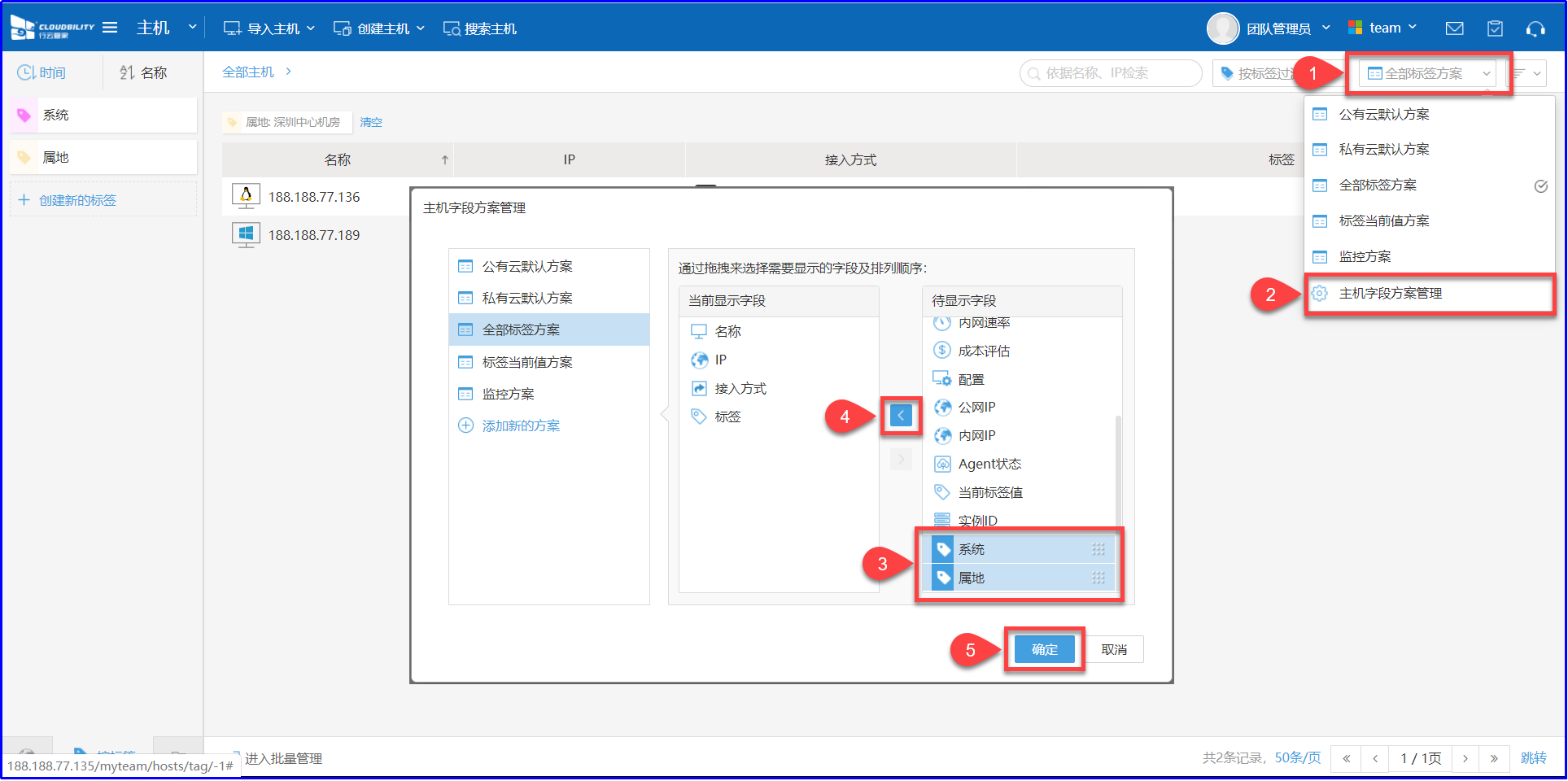Expand the 全部标签方案 dropdown
The height and width of the screenshot is (781, 1568).
pyautogui.click(x=1430, y=74)
